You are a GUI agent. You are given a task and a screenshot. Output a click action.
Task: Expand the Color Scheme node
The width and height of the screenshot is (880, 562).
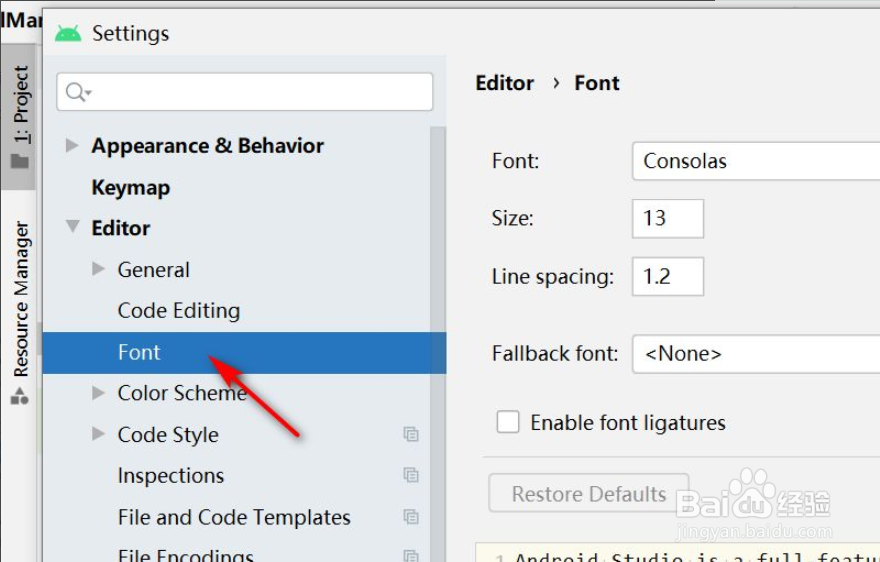tap(98, 393)
